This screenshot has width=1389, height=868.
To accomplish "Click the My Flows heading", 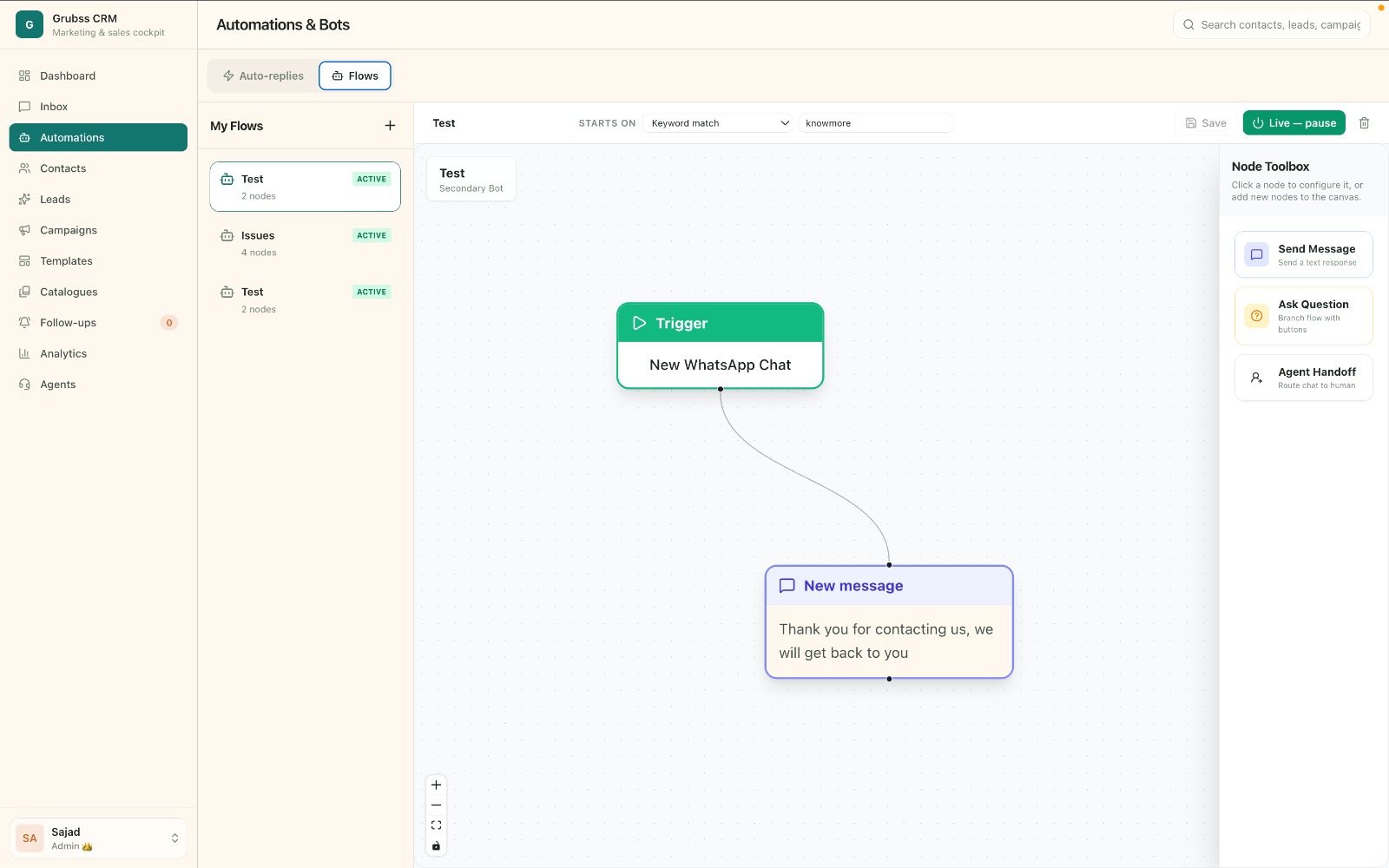I will click(236, 126).
